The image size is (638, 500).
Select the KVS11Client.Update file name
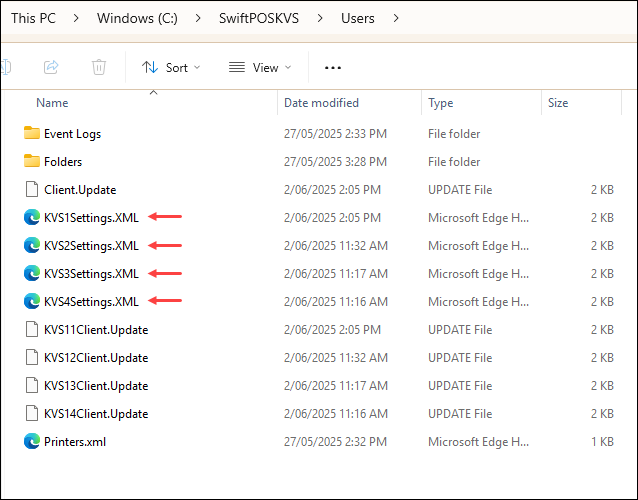pos(96,330)
